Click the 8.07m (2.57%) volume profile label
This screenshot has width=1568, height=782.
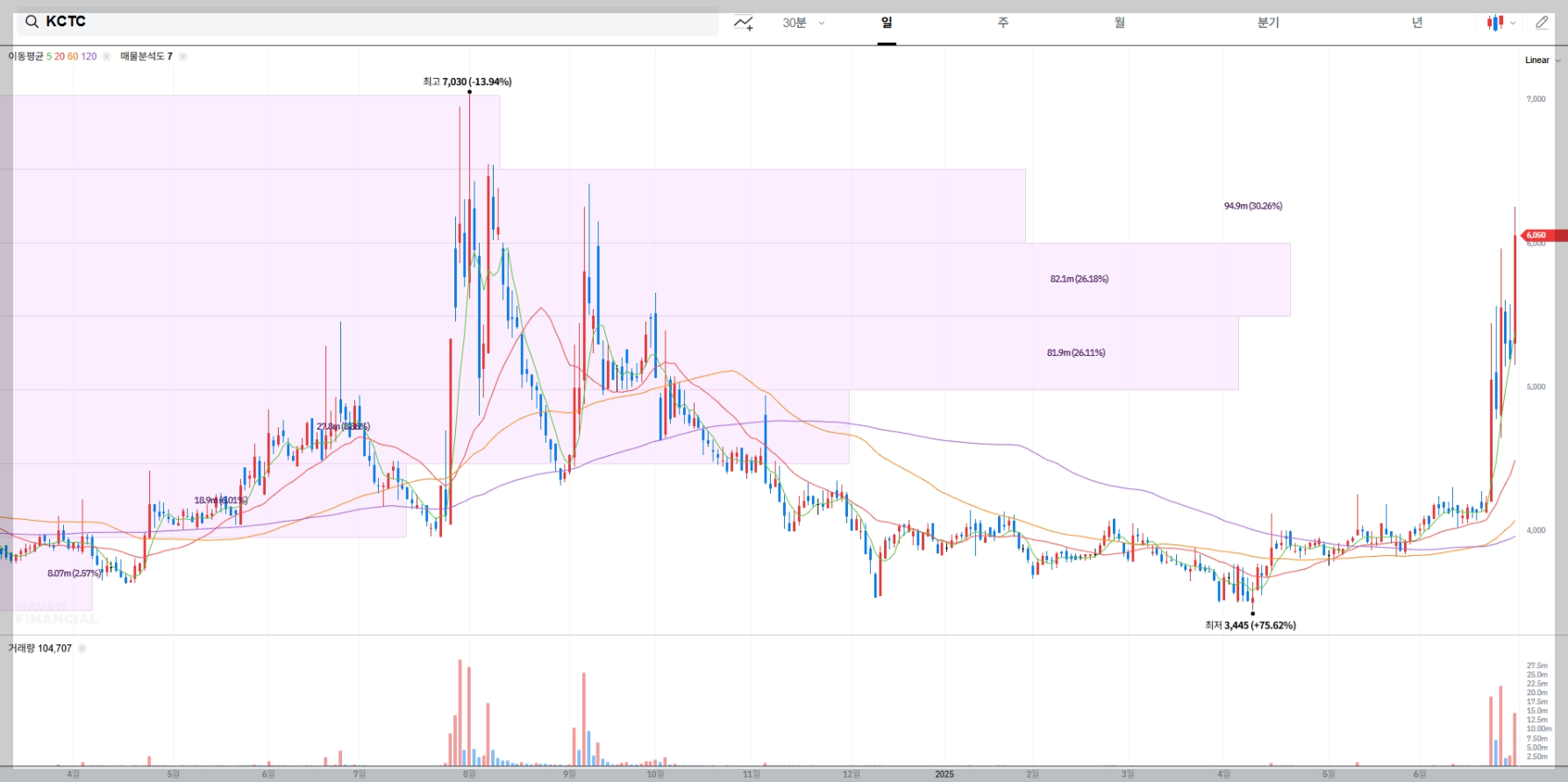tap(75, 573)
